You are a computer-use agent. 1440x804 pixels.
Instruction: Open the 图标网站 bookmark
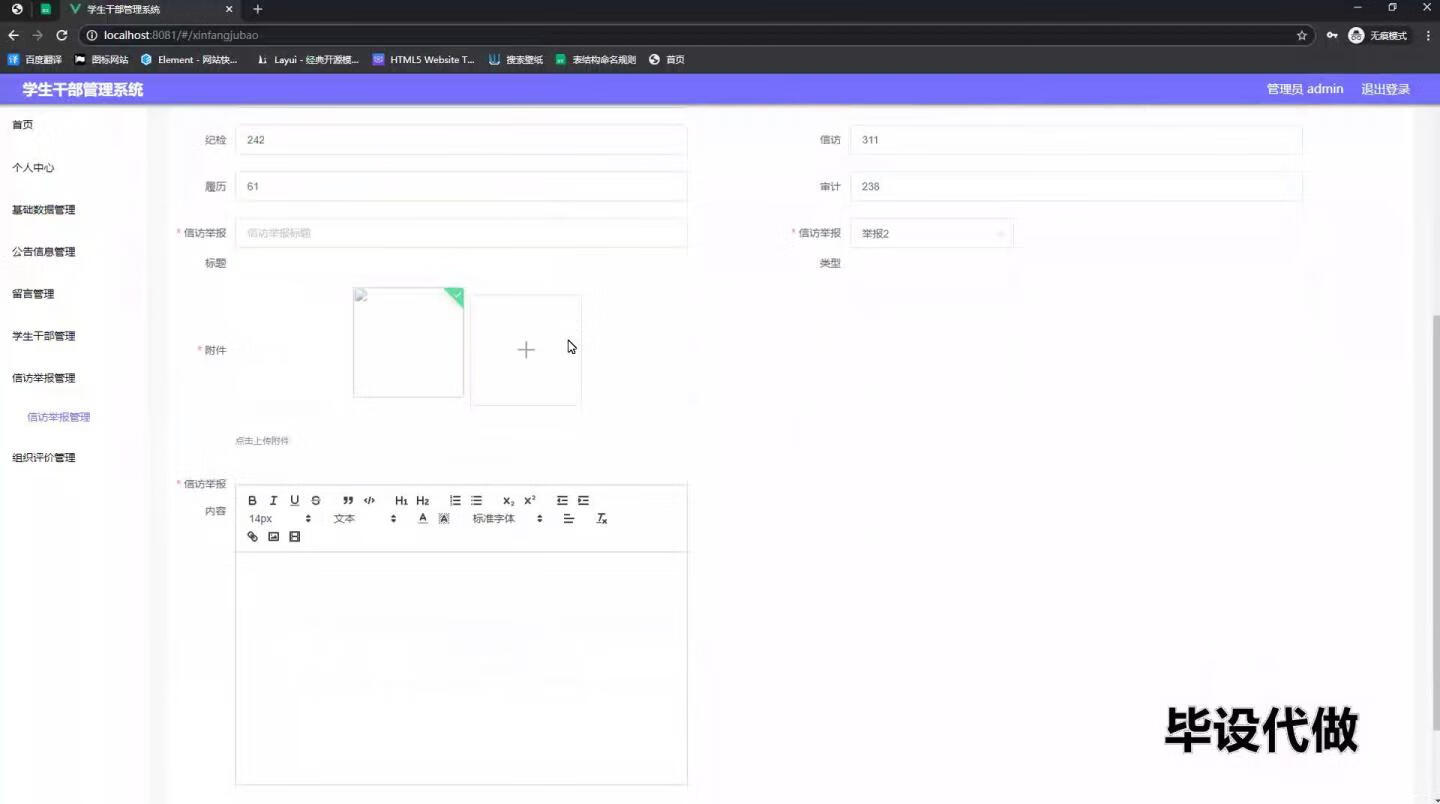pos(102,60)
